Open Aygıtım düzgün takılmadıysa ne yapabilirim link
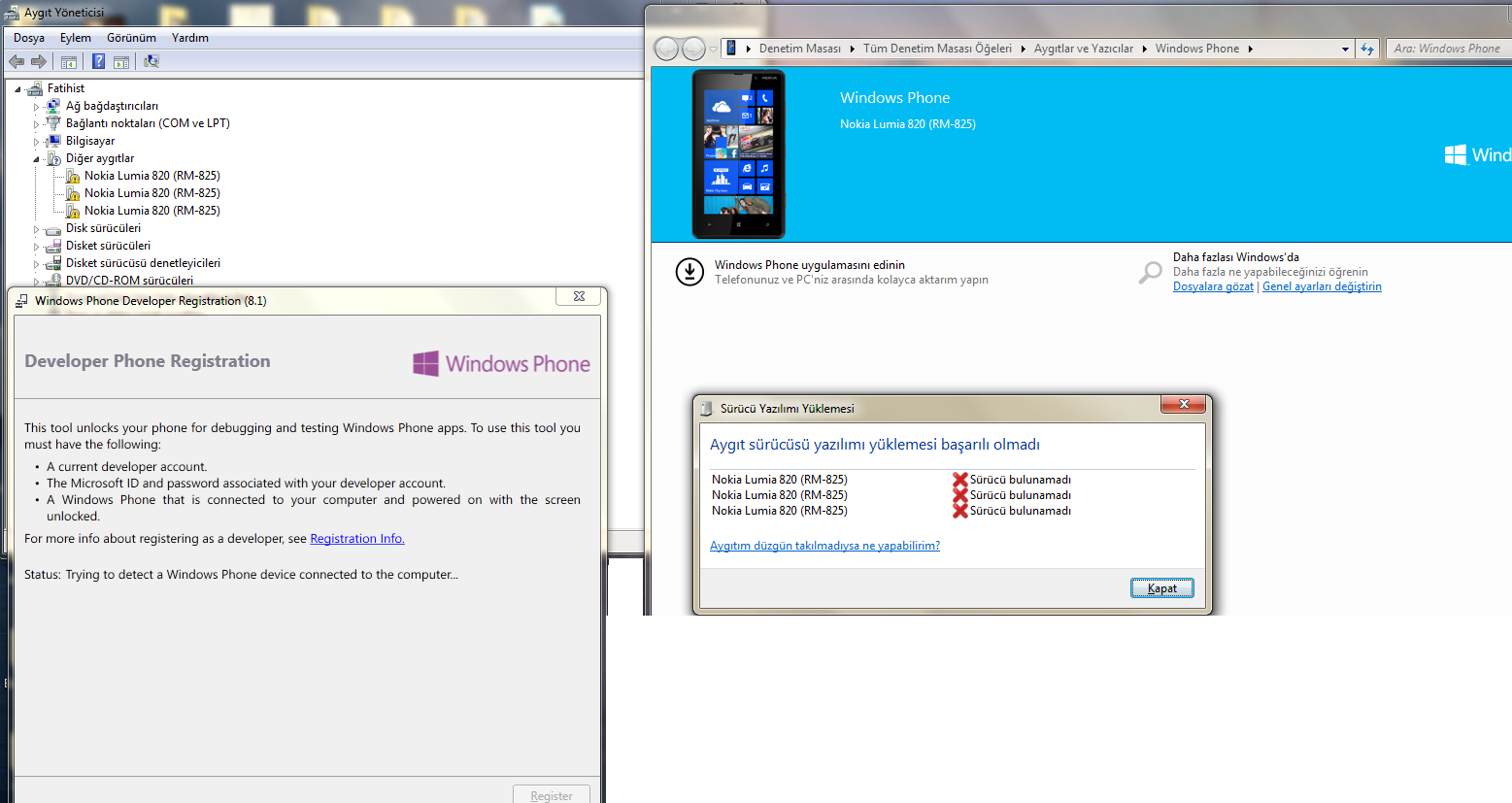1512x803 pixels. pos(824,546)
